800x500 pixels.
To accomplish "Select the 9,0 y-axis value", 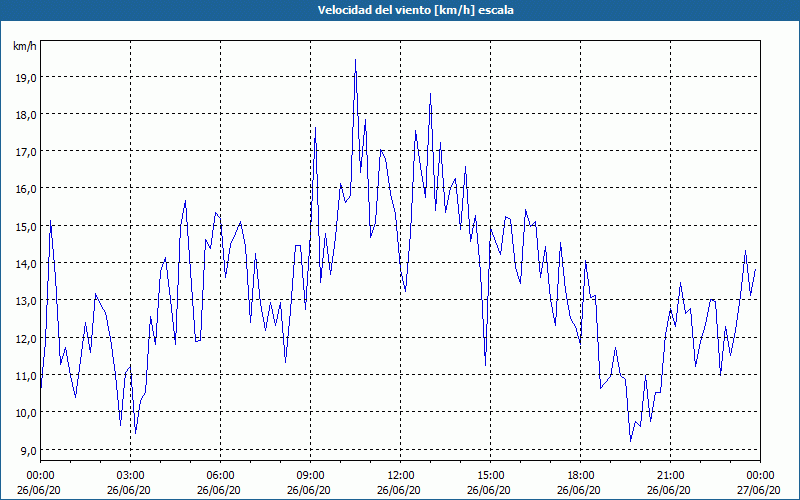I will click(x=28, y=451).
